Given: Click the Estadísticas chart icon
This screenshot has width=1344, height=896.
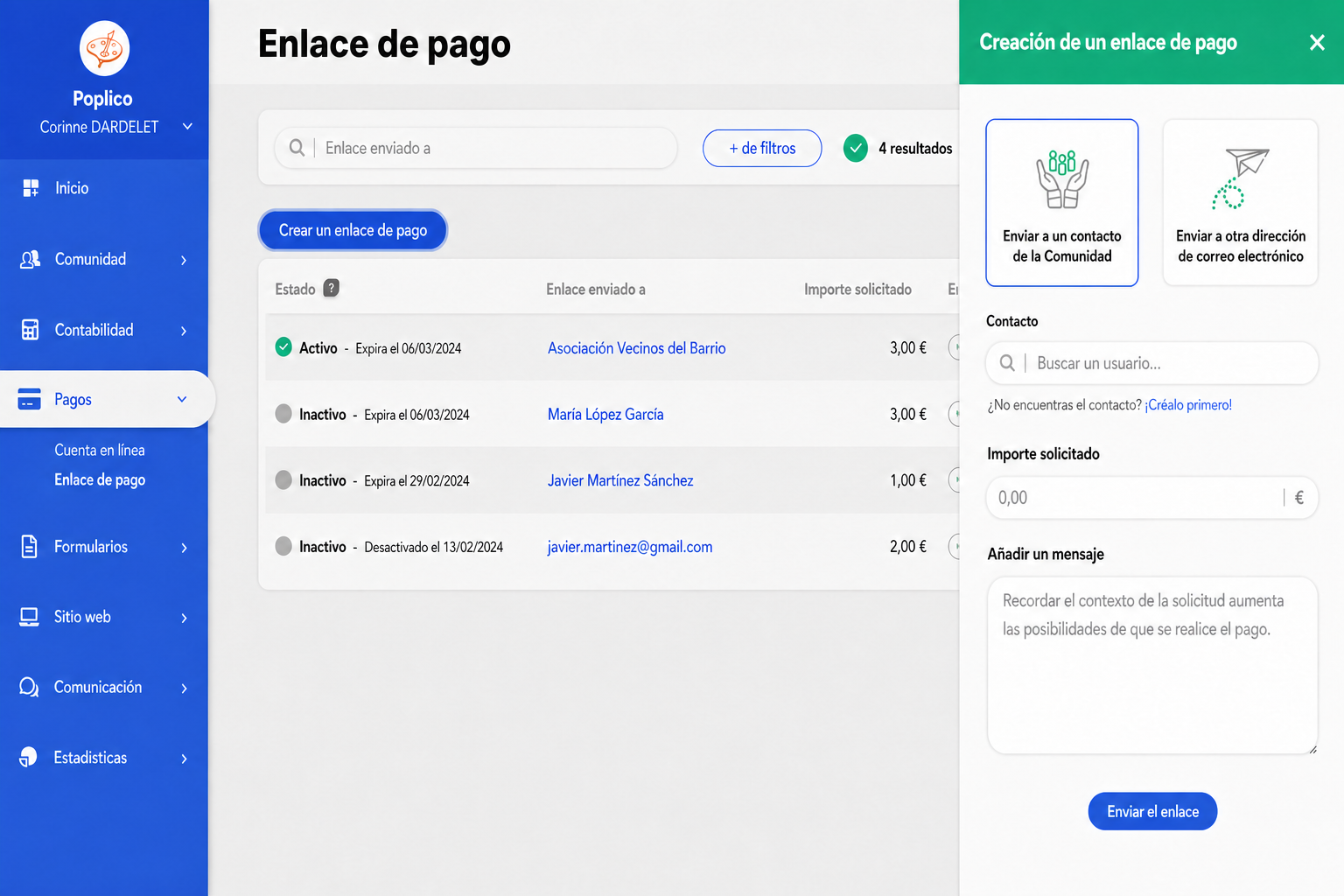Looking at the screenshot, I should 29,757.
